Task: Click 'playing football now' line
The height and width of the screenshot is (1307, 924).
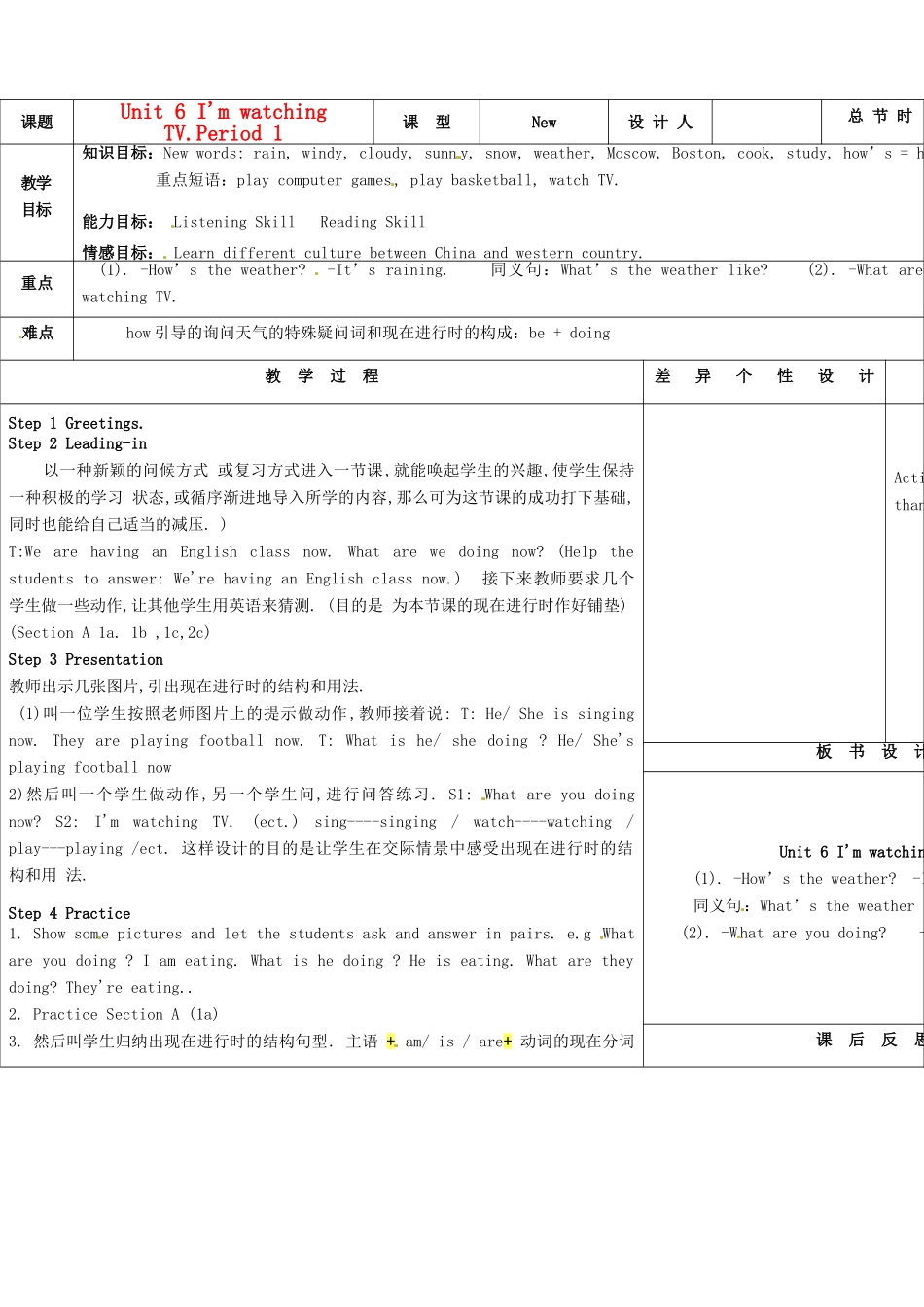Action: [x=89, y=768]
